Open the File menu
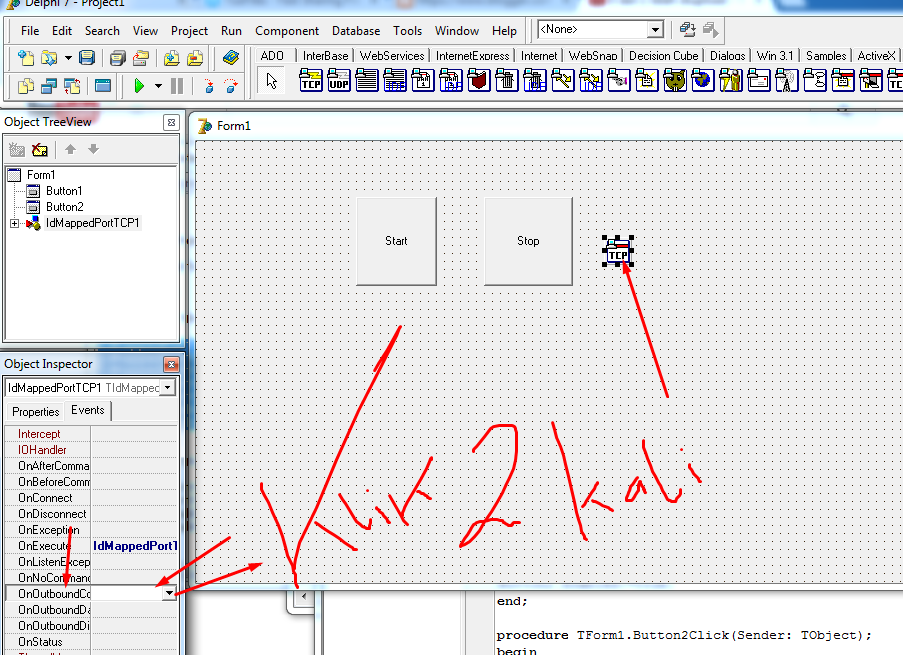This screenshot has width=903, height=655. [30, 31]
